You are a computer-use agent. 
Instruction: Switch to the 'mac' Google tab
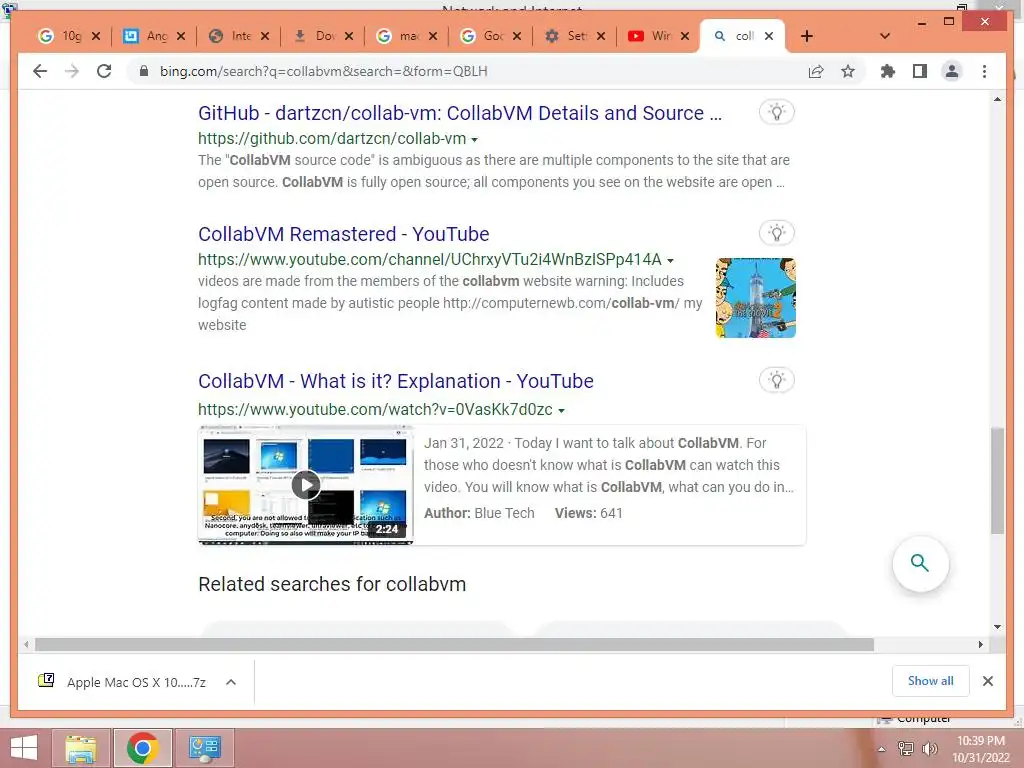[x=401, y=36]
